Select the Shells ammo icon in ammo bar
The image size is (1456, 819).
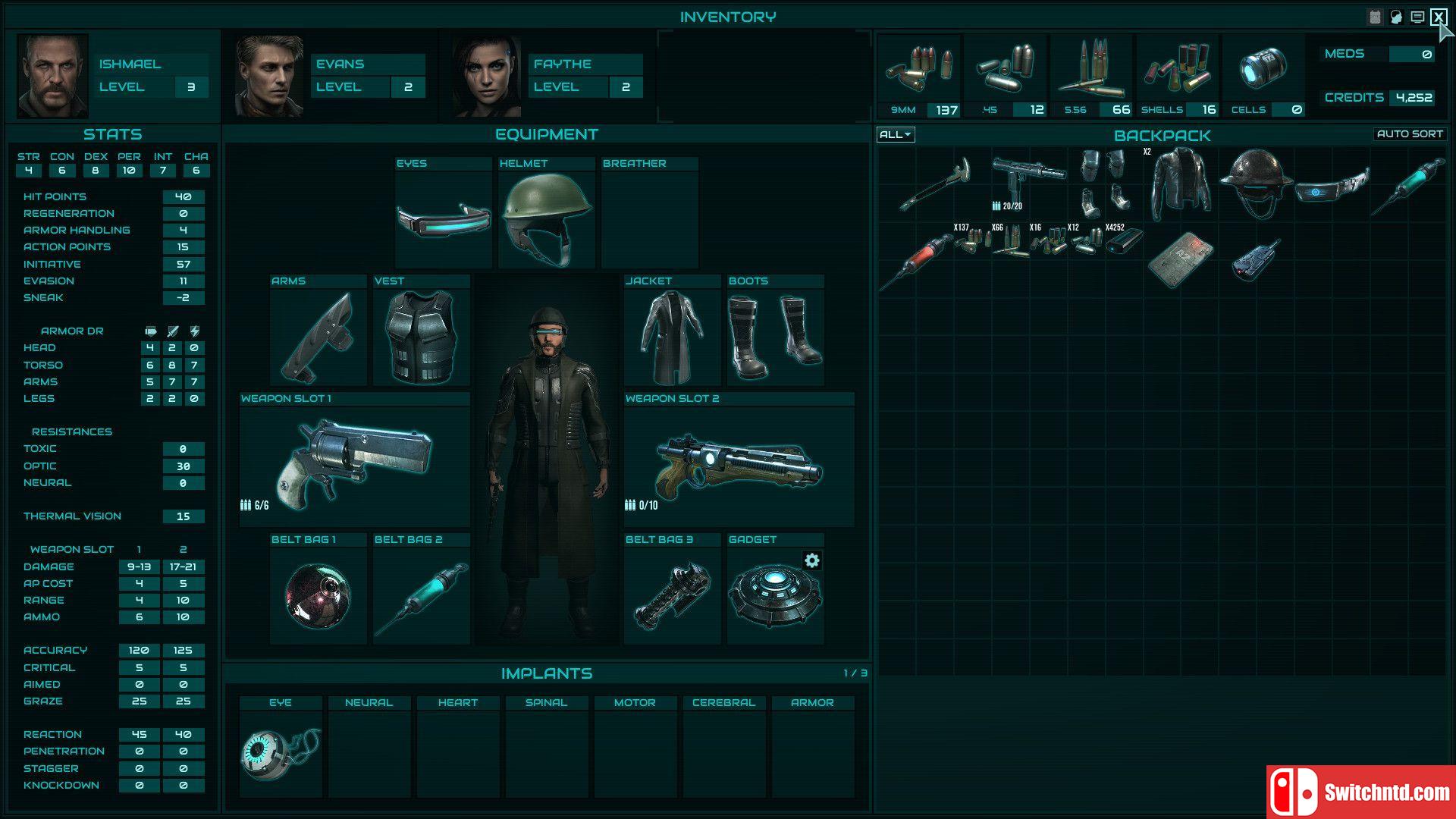pyautogui.click(x=1178, y=68)
